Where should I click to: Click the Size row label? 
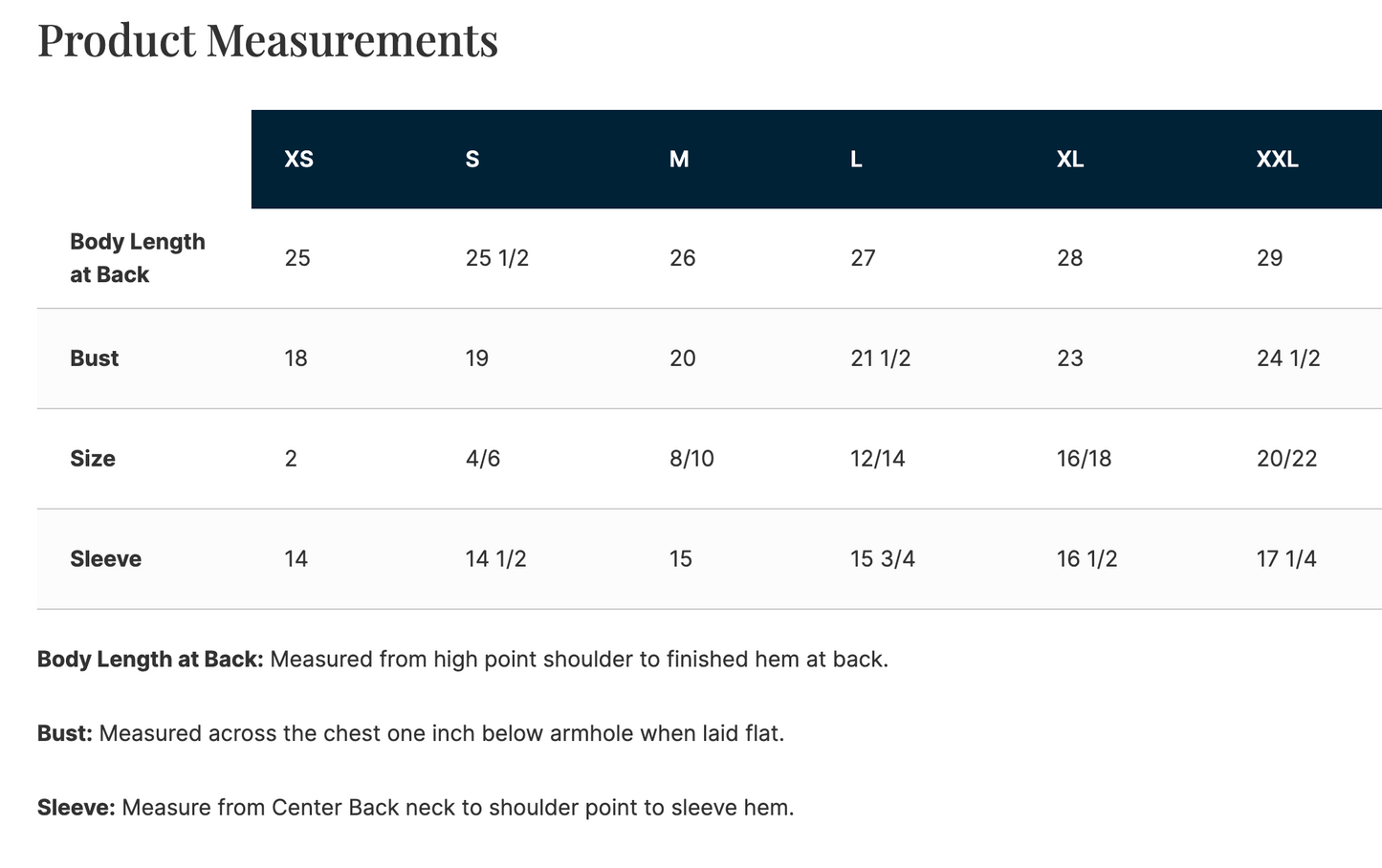(93, 459)
